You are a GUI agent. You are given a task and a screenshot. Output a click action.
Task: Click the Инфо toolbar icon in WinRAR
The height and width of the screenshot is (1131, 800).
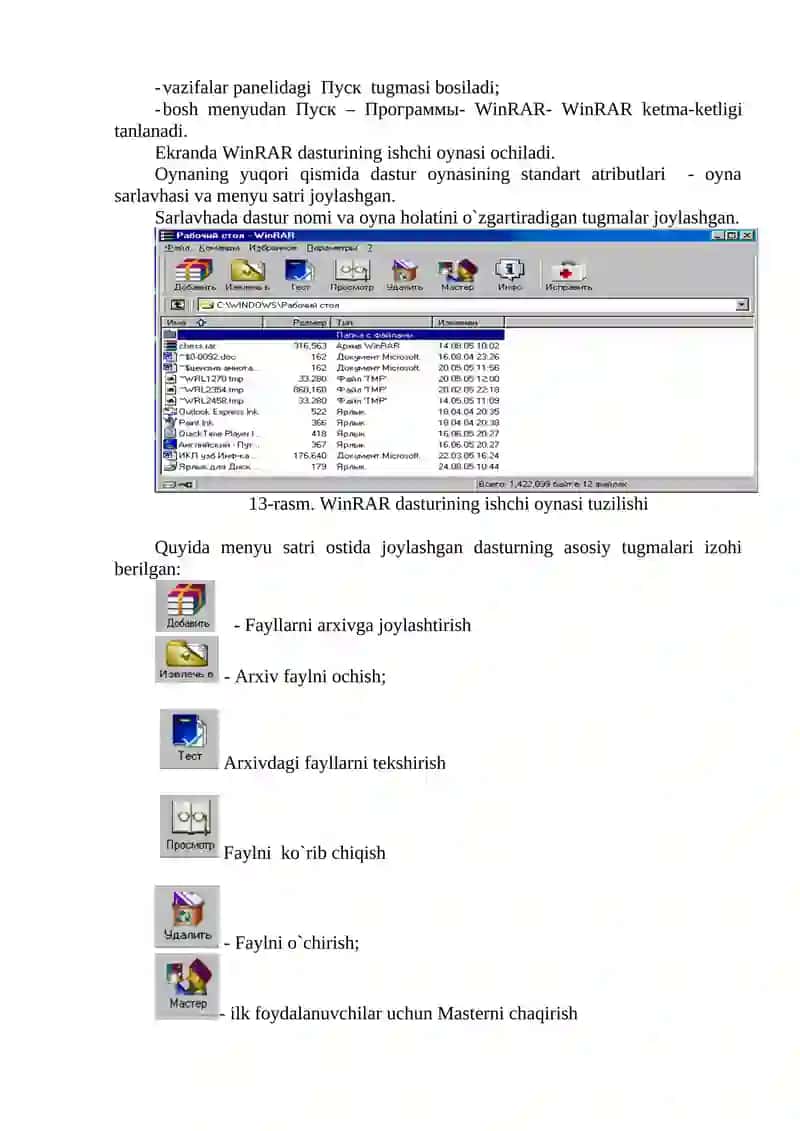point(509,273)
